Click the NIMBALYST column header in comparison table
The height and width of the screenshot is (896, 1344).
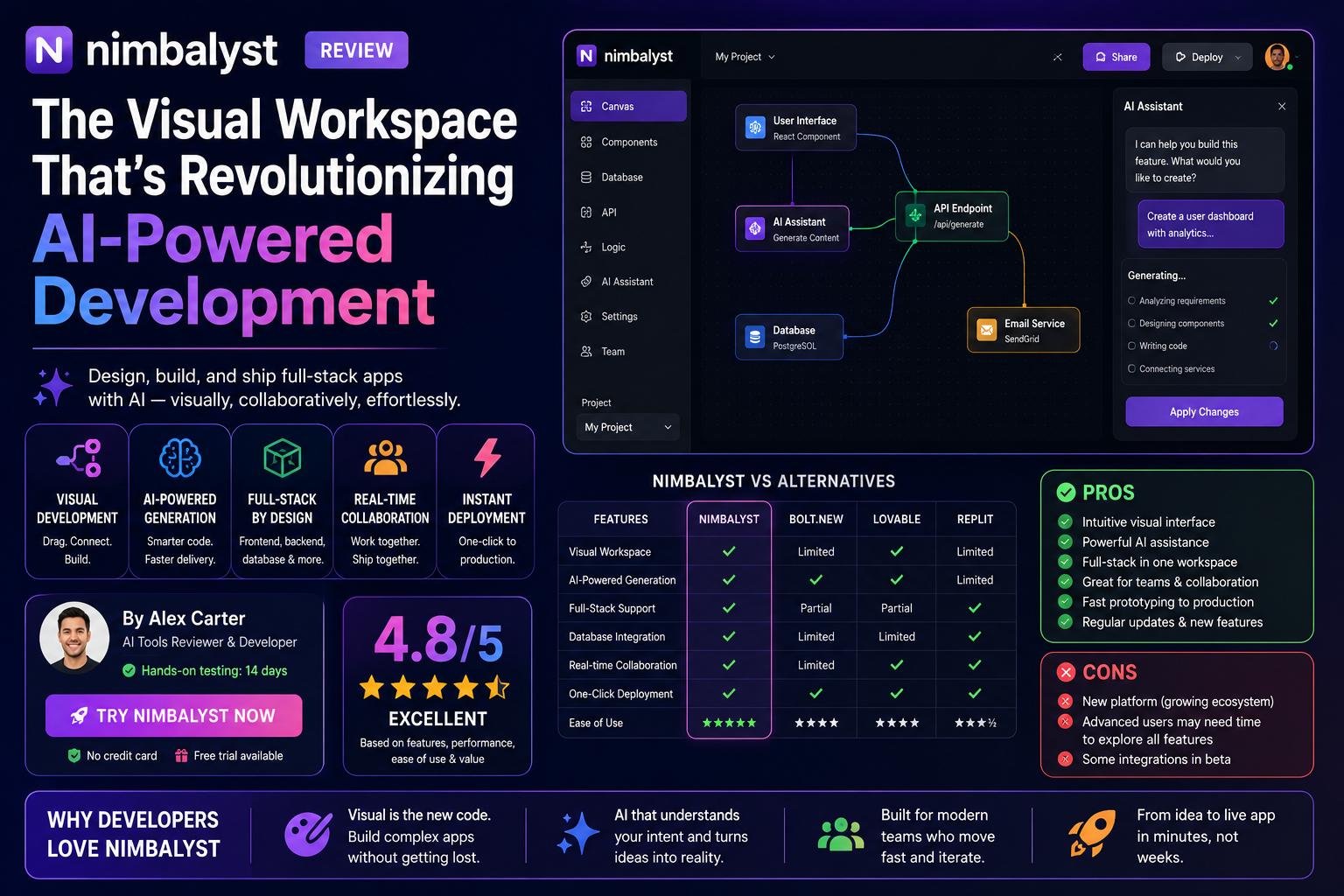(729, 519)
